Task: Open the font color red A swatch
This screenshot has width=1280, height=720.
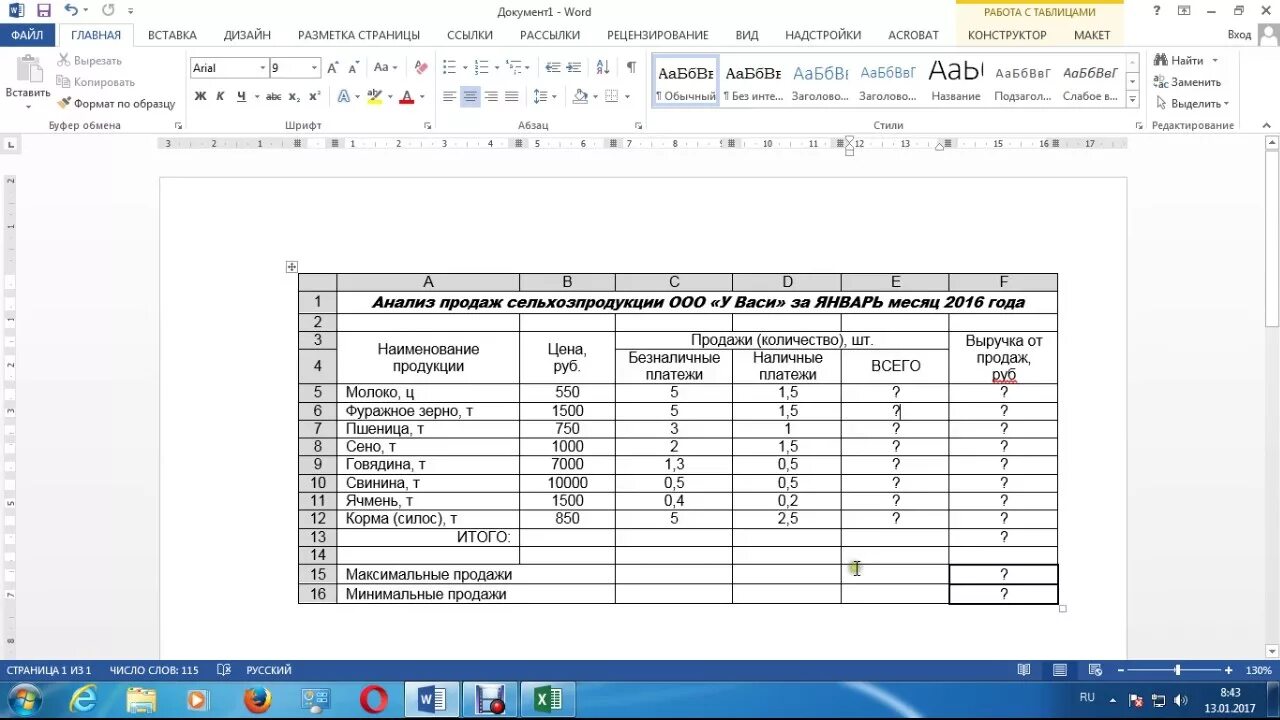Action: (x=406, y=97)
